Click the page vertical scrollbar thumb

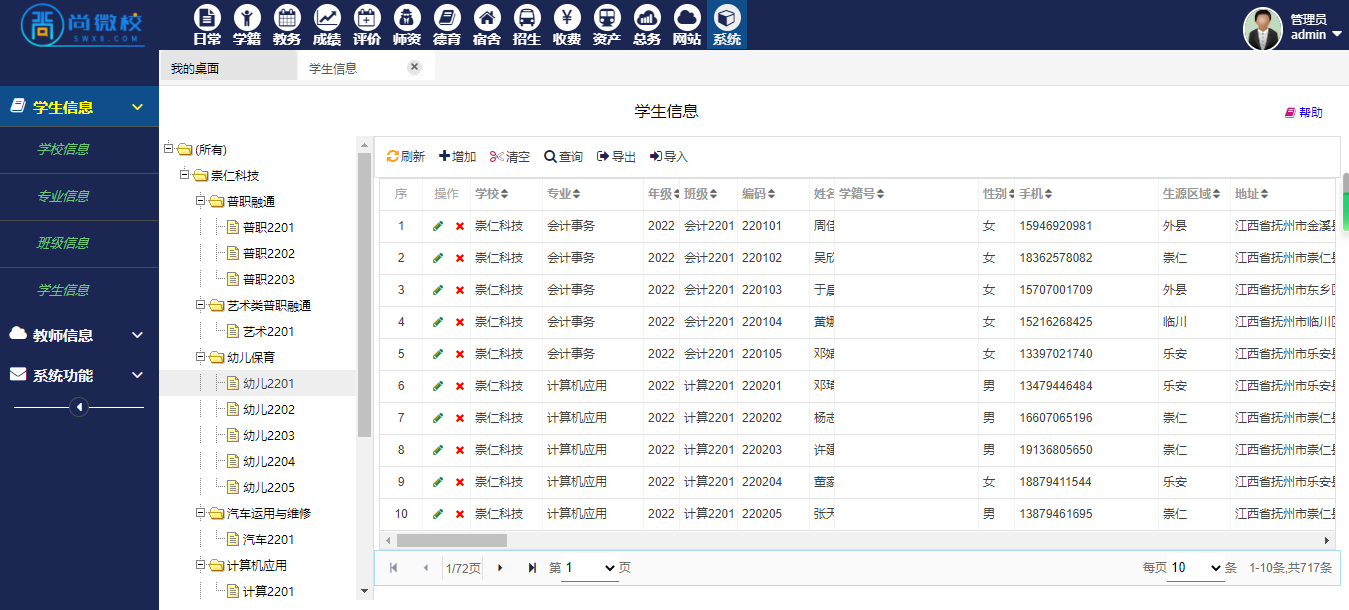tap(1345, 202)
